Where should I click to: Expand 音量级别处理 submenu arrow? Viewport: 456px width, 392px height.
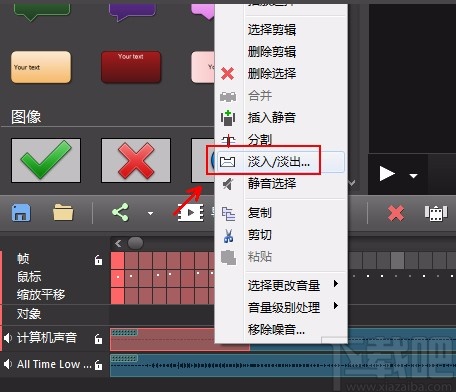click(x=336, y=306)
